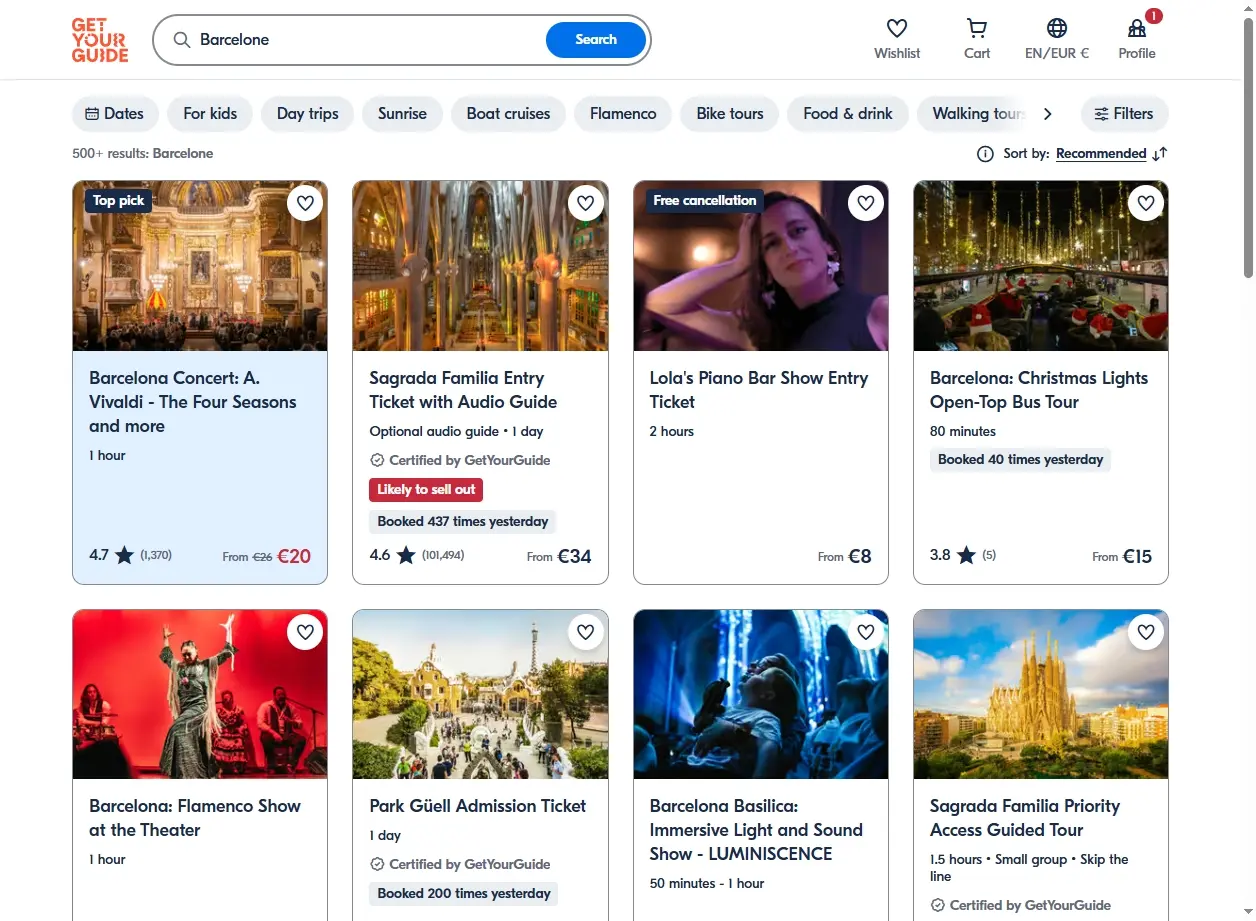The height and width of the screenshot is (921, 1256).
Task: Add Park Güell Admission Ticket to wishlist
Action: pyautogui.click(x=586, y=632)
